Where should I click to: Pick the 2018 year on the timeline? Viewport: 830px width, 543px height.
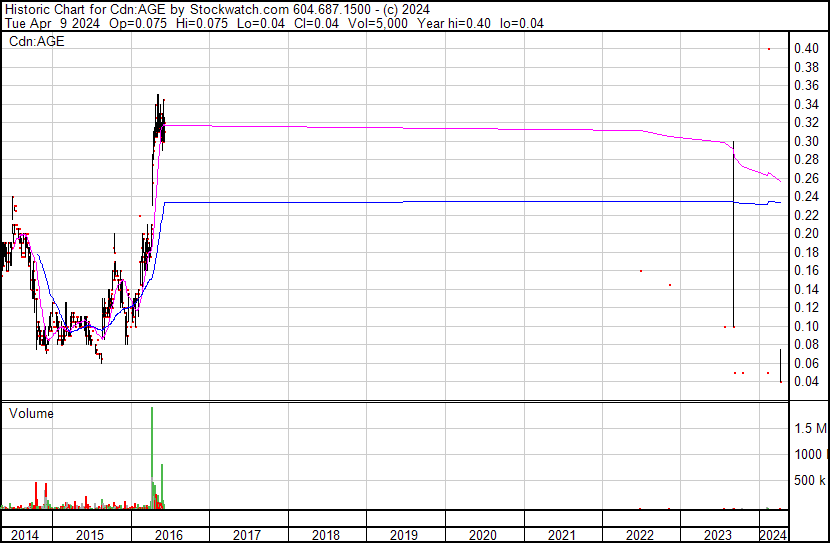click(x=325, y=535)
